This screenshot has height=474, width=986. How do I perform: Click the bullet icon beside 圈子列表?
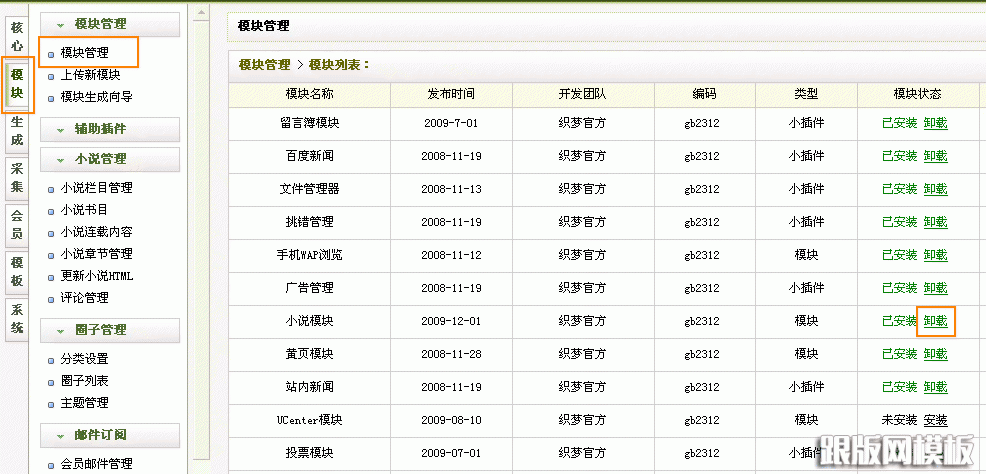coord(51,382)
